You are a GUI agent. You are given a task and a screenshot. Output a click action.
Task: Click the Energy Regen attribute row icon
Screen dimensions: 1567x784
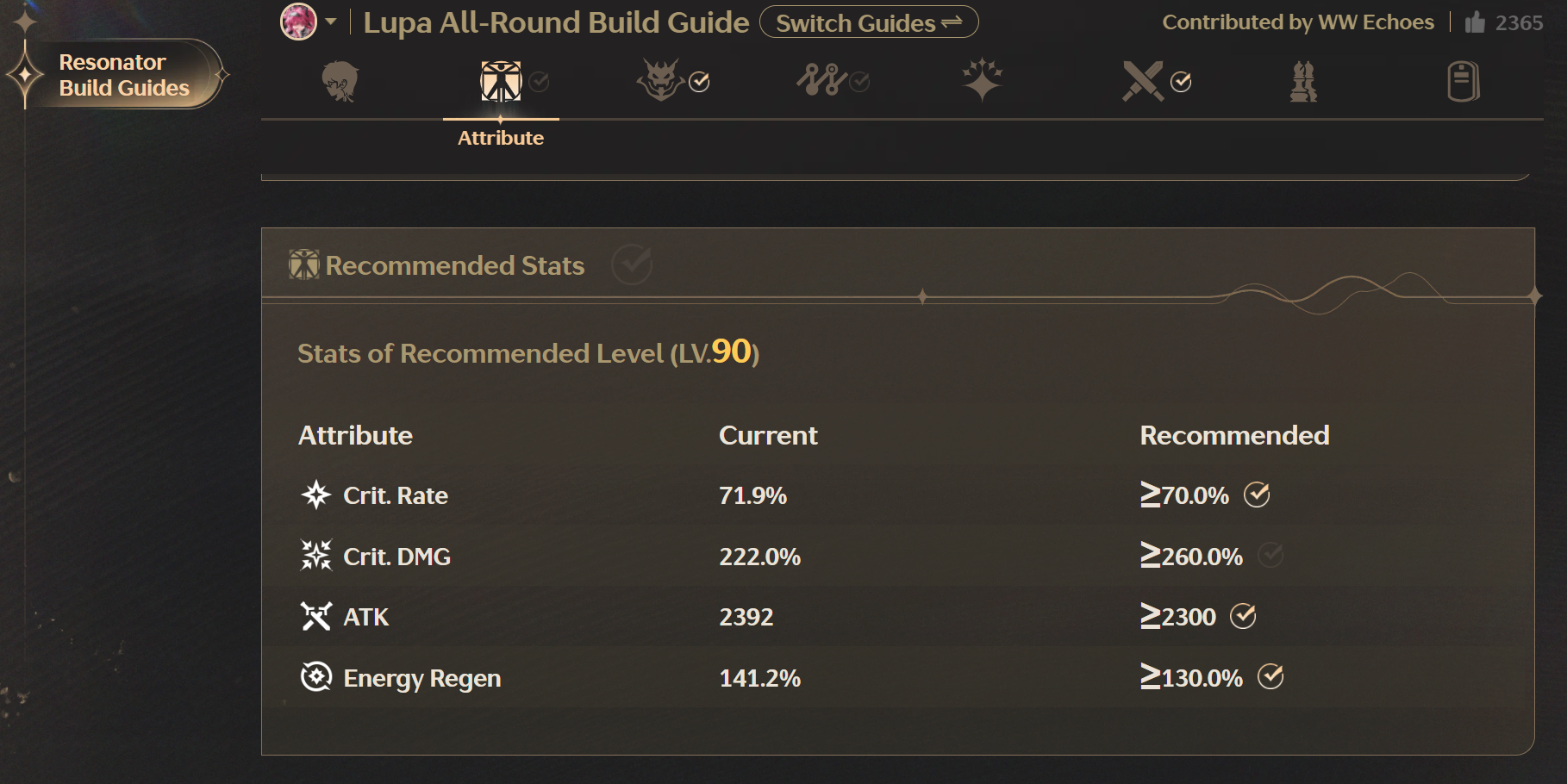click(x=316, y=677)
